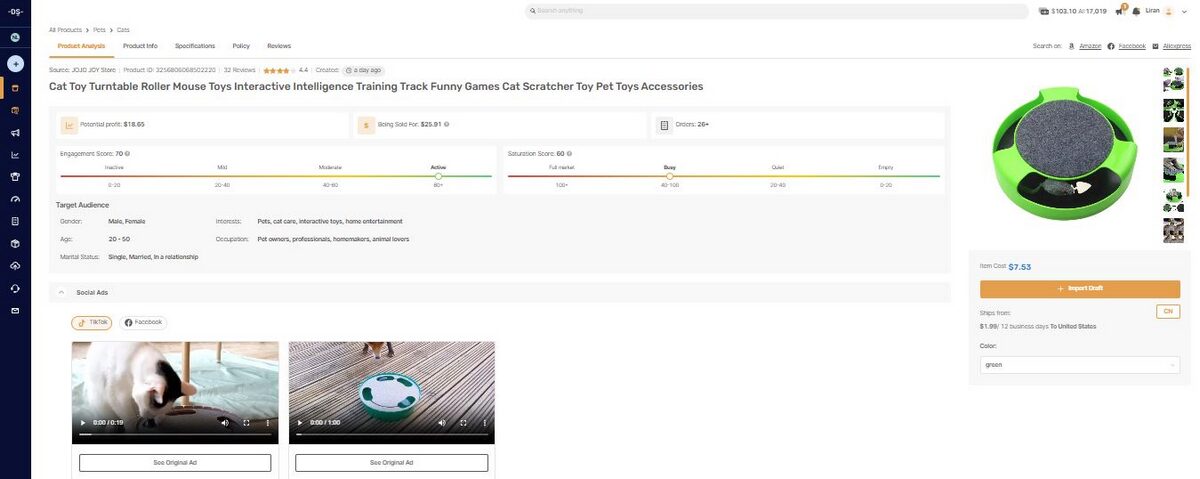This screenshot has height=479, width=1200.
Task: Select the first product thumbnail
Action: coord(1173,79)
